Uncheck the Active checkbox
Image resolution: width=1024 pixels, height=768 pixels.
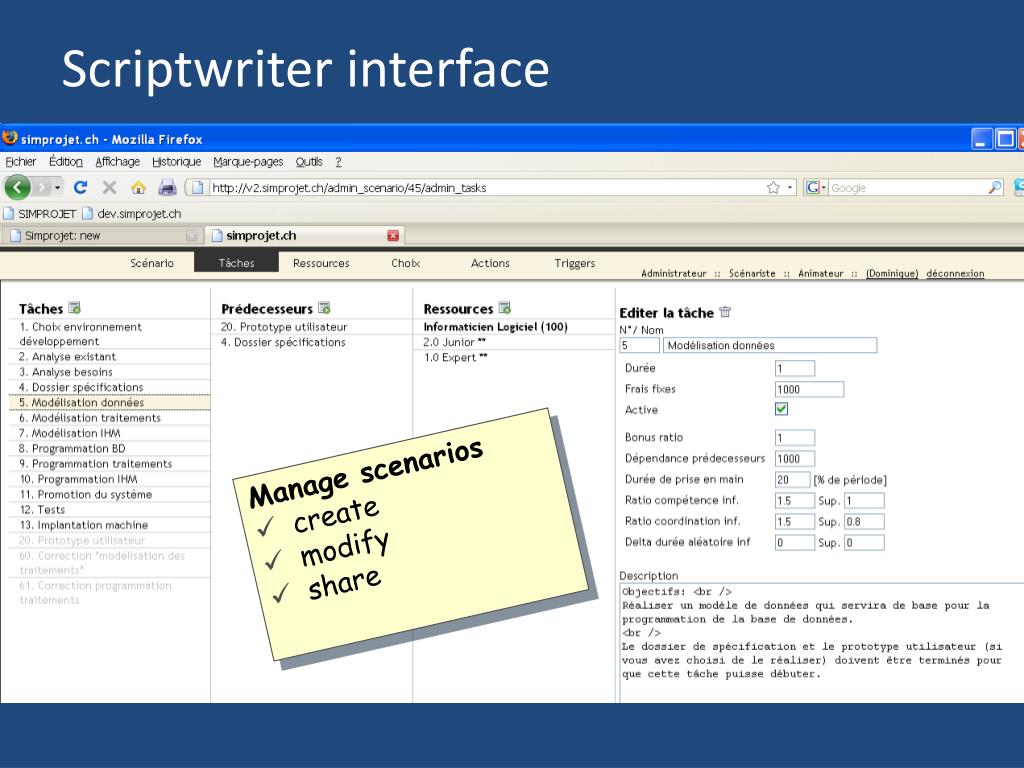(781, 409)
